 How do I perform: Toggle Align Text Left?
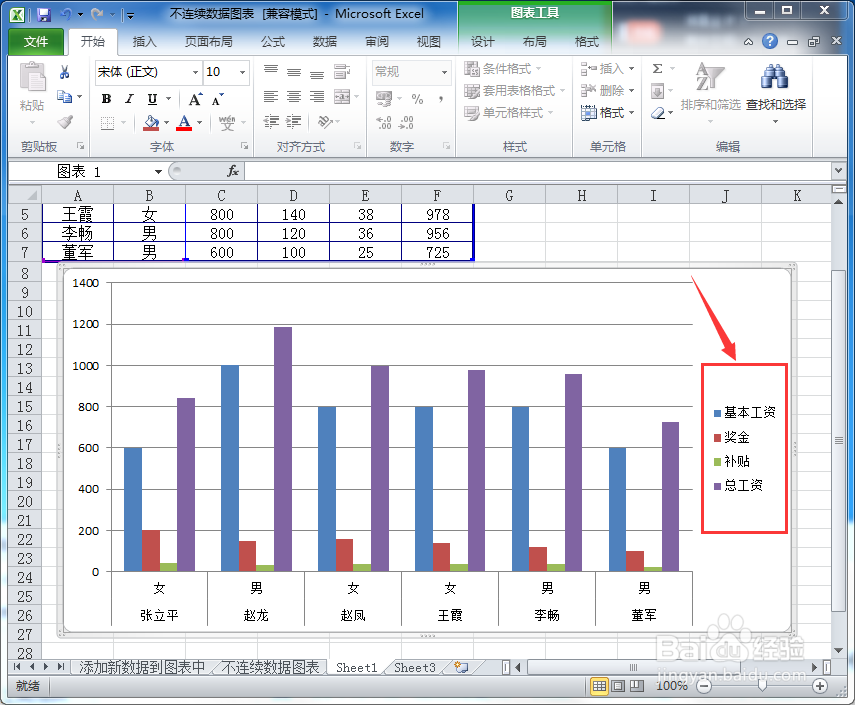(271, 97)
